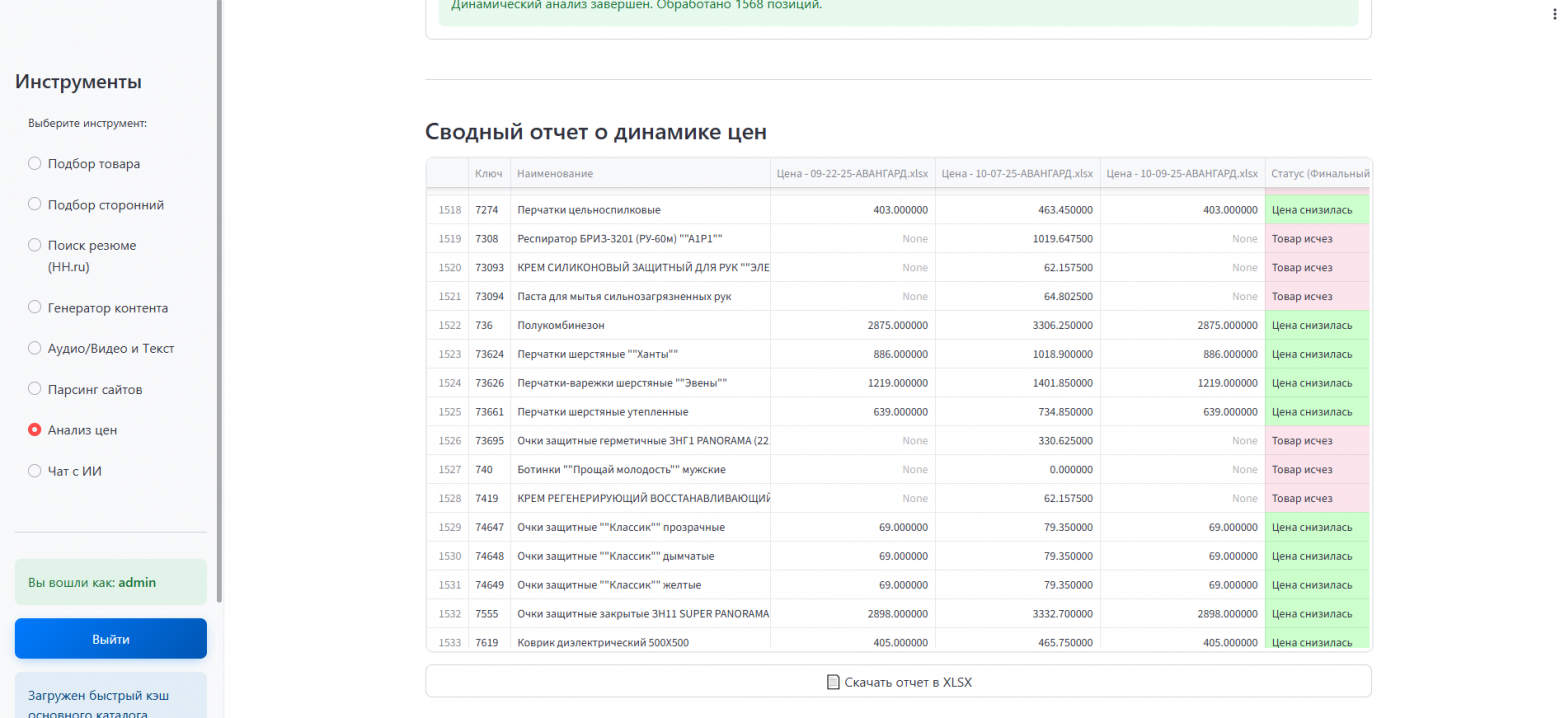Select the row 1519 "Респиратор БРИЗ-3201" name cell

[619, 239]
